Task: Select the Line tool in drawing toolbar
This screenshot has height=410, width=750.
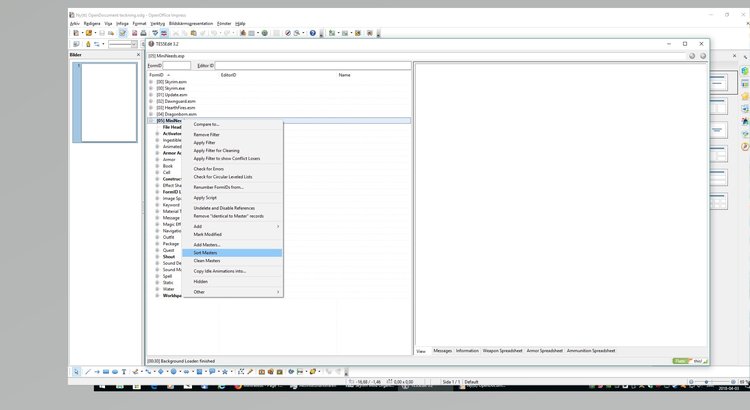Action: (x=88, y=372)
